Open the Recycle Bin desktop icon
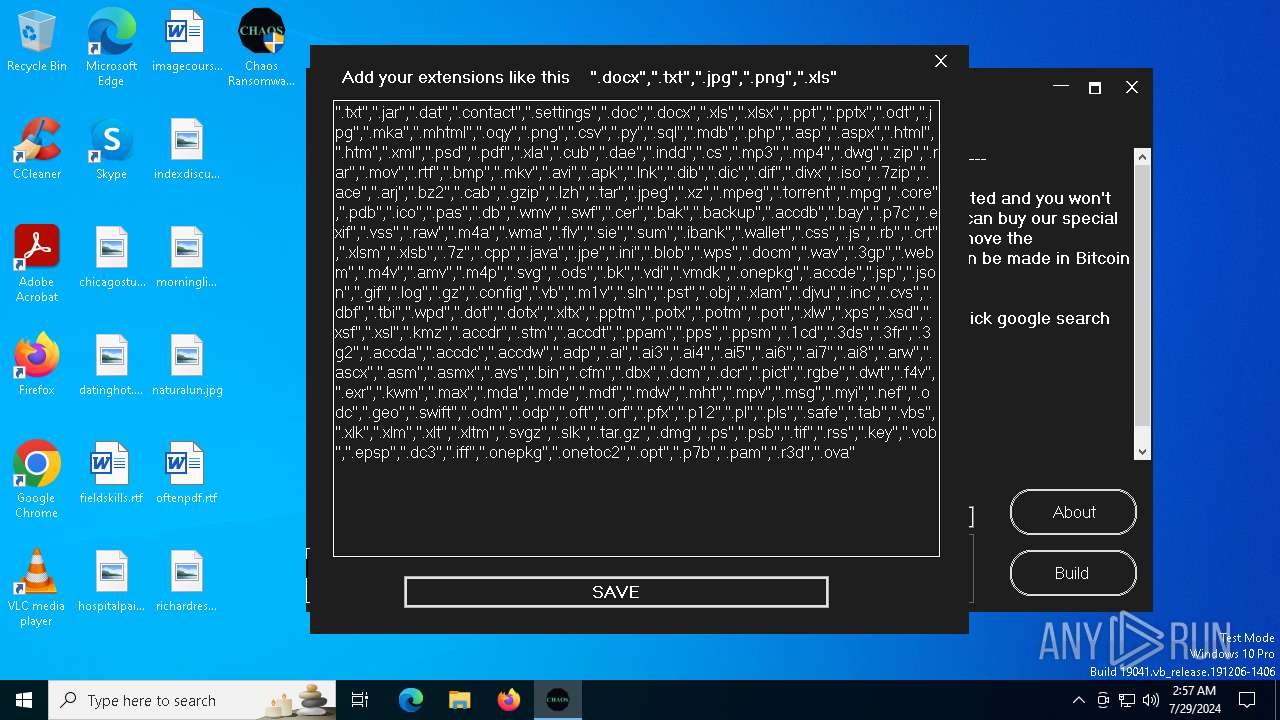 point(36,42)
